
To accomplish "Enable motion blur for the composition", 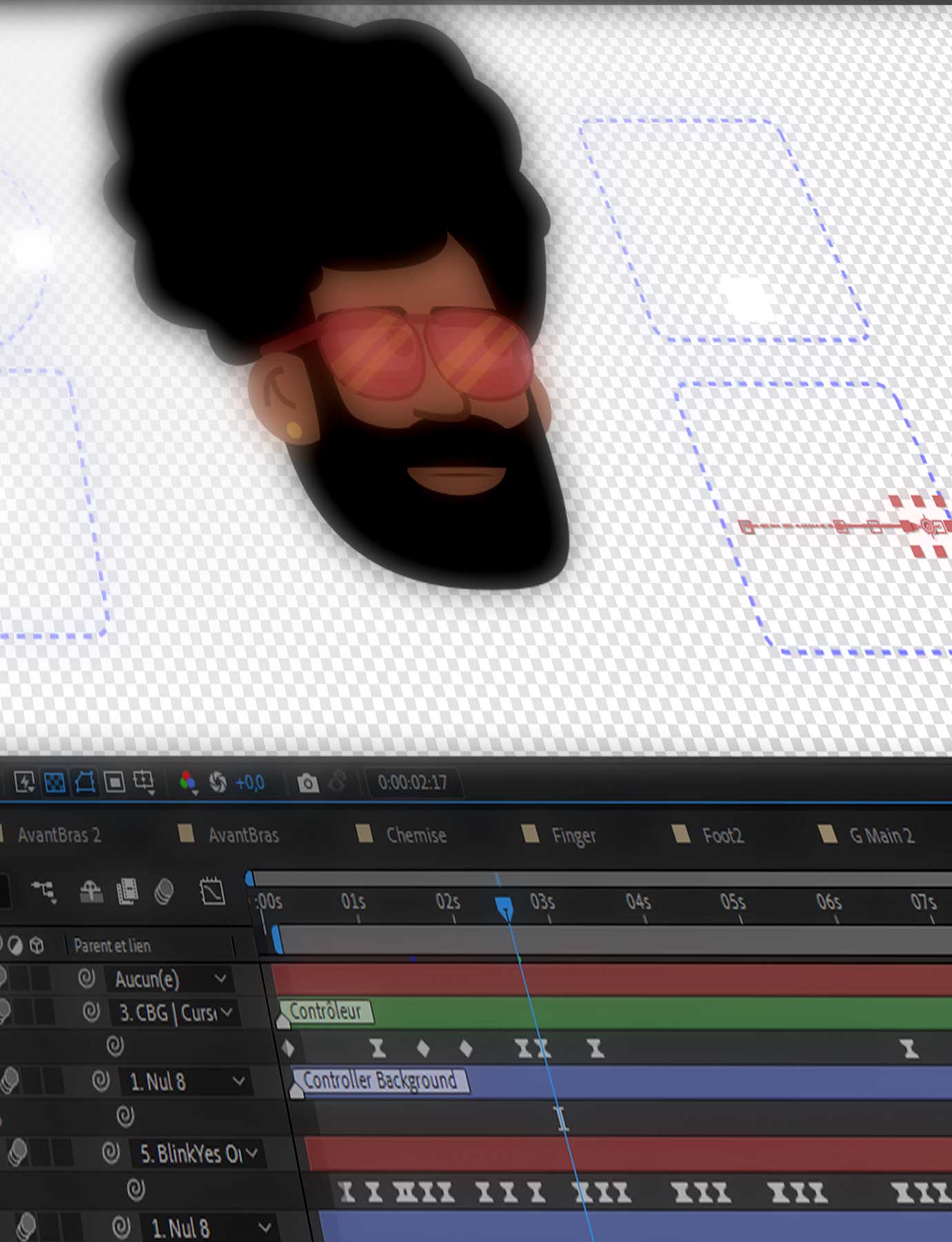I will (x=163, y=891).
